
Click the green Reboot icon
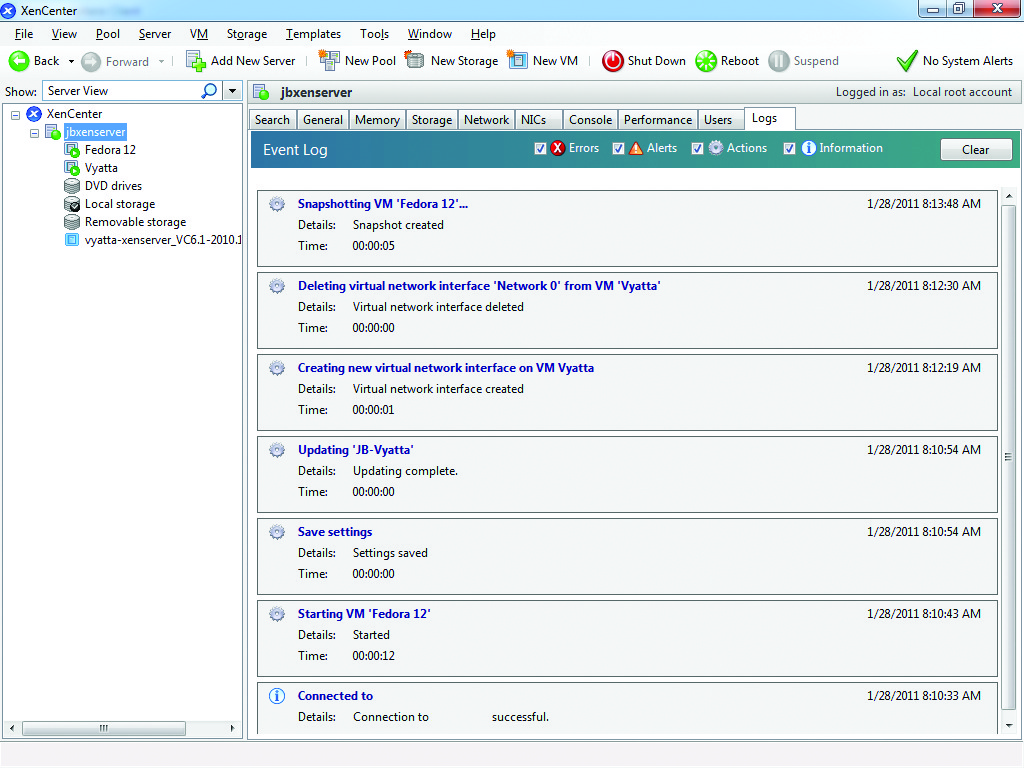click(706, 61)
